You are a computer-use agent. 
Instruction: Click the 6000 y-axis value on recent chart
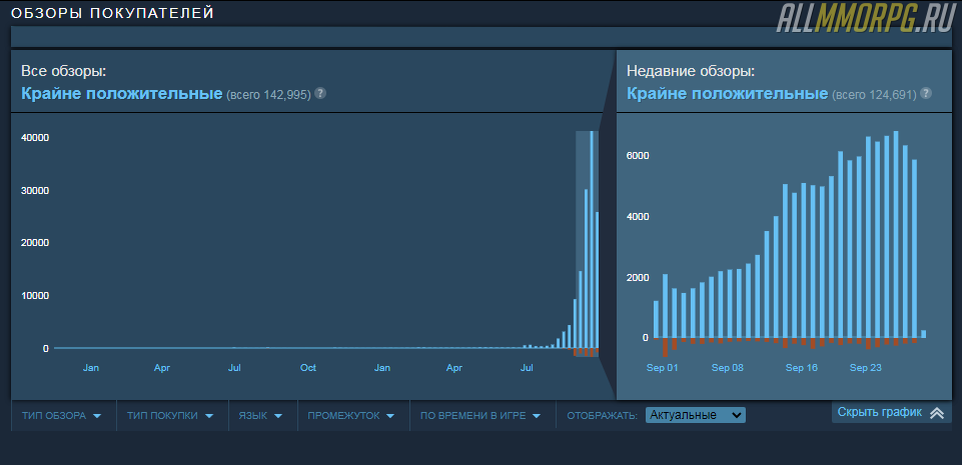pos(637,156)
